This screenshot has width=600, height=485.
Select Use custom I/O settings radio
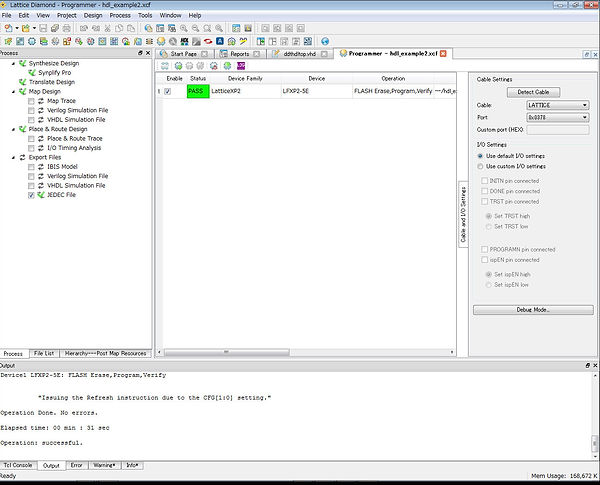point(480,167)
